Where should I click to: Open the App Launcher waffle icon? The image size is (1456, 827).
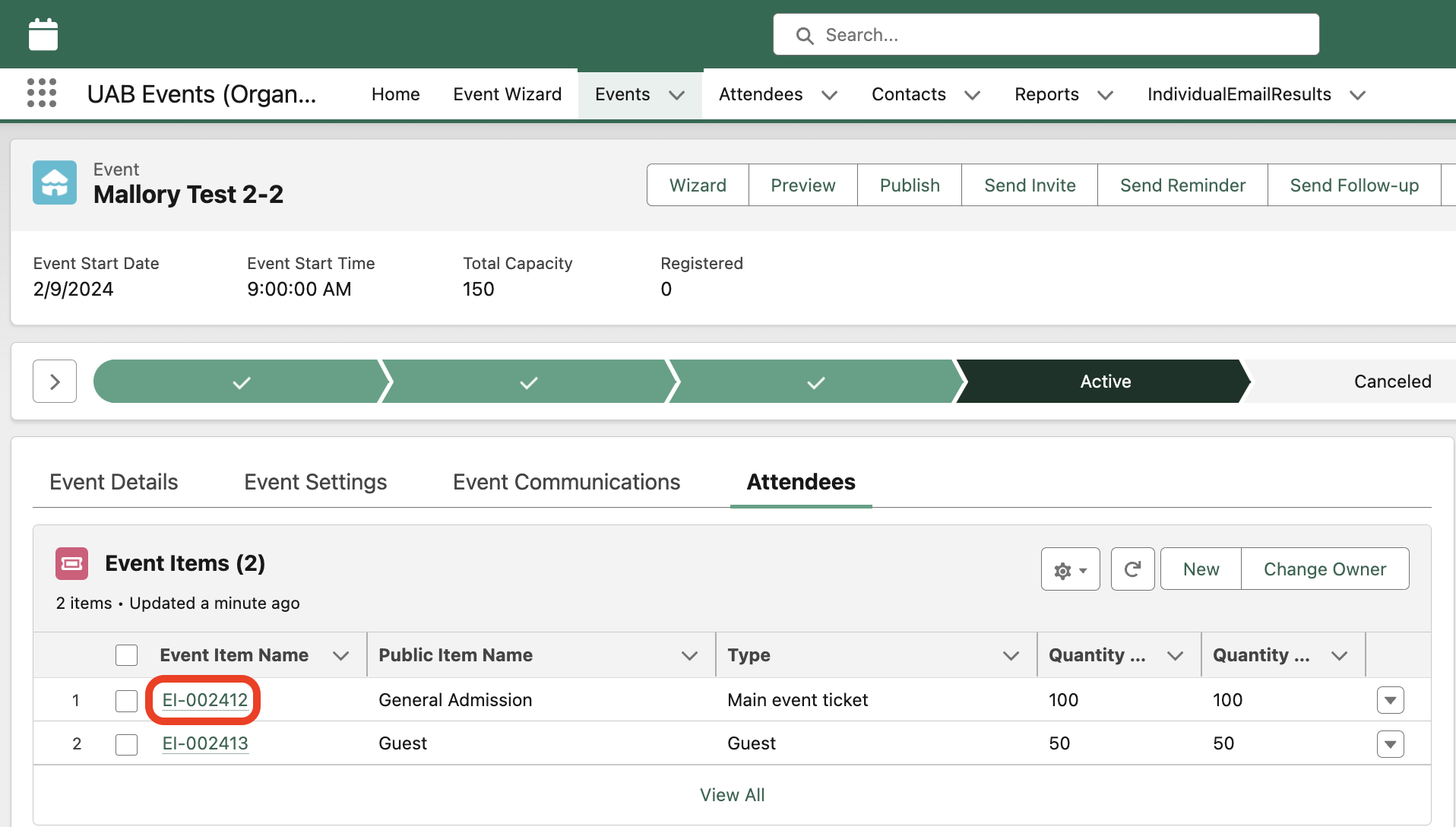(x=42, y=93)
